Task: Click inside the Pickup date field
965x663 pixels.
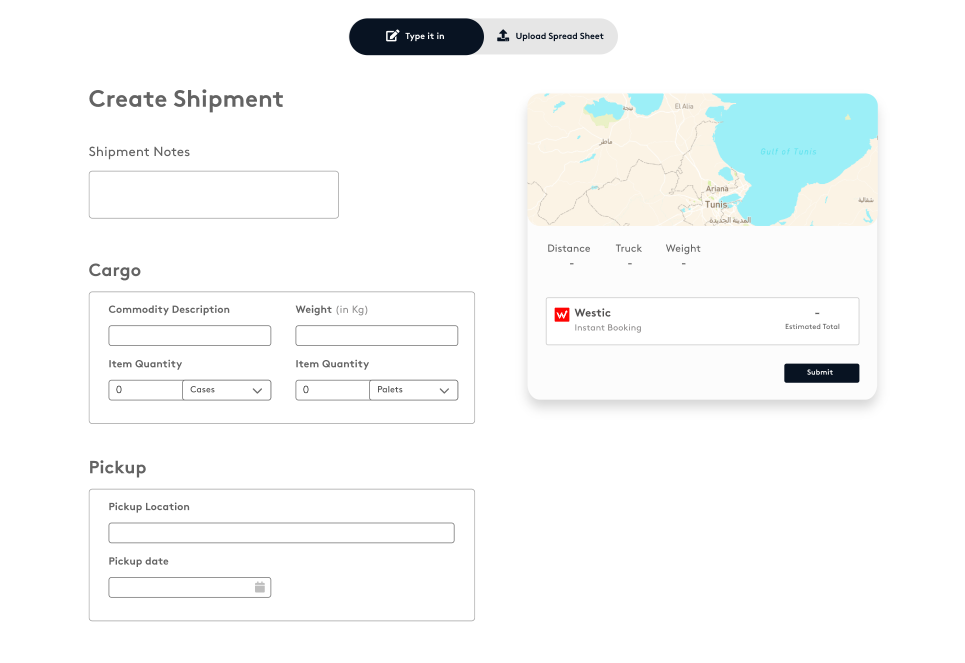Action: click(x=180, y=587)
